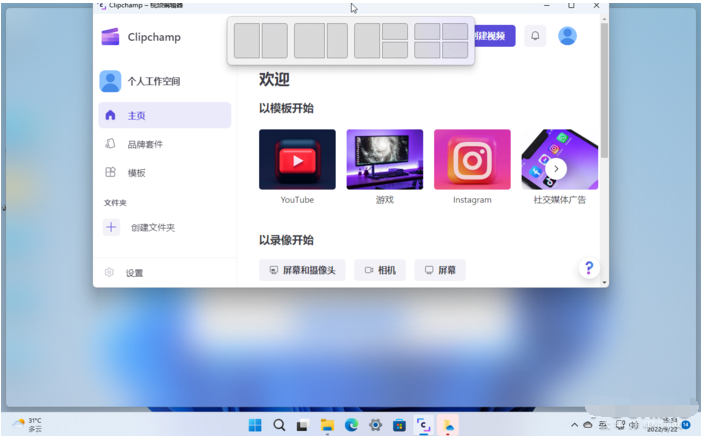Click the 社交媒体广告 label text

[559, 200]
